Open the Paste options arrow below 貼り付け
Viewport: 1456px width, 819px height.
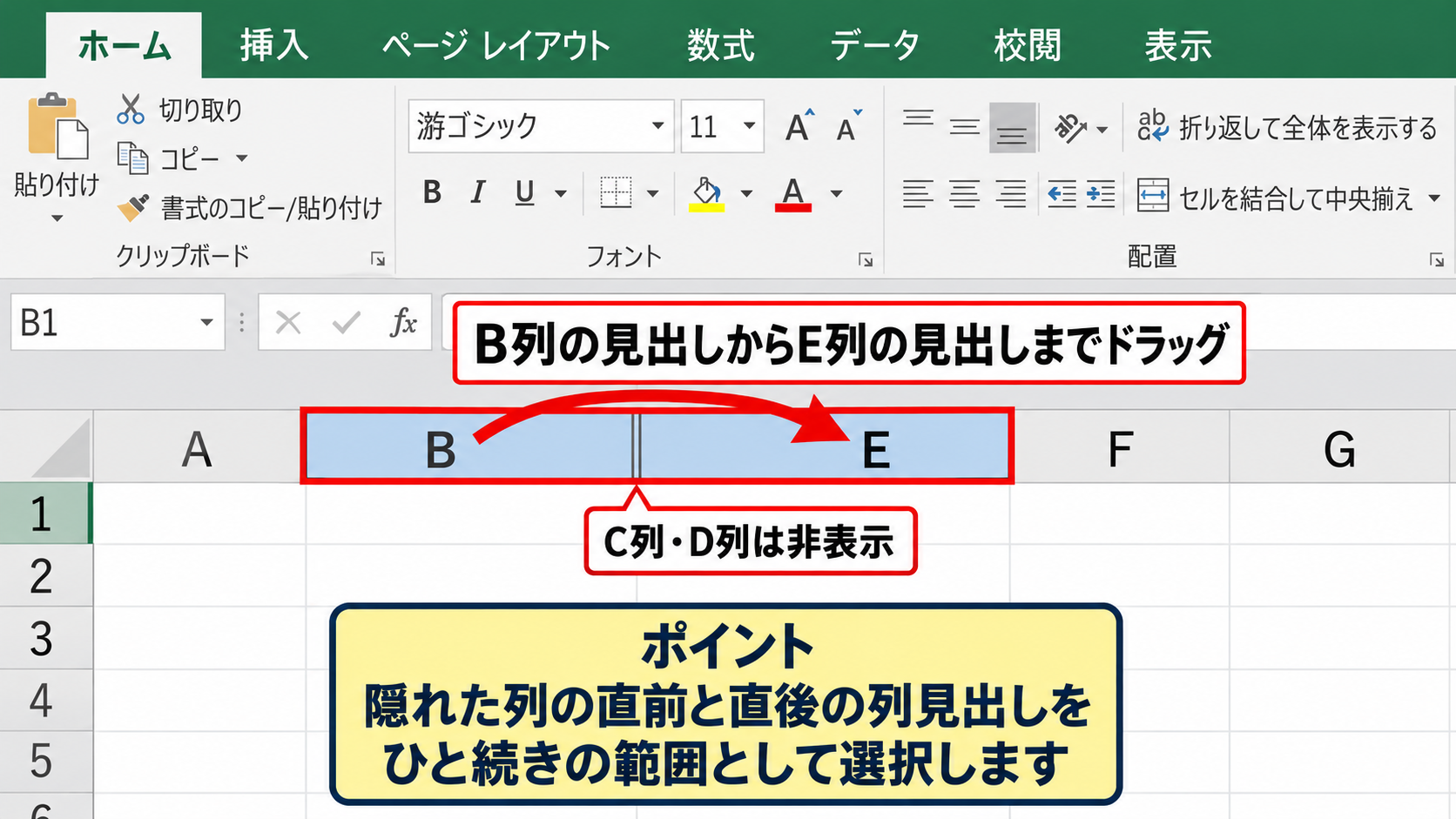57,218
